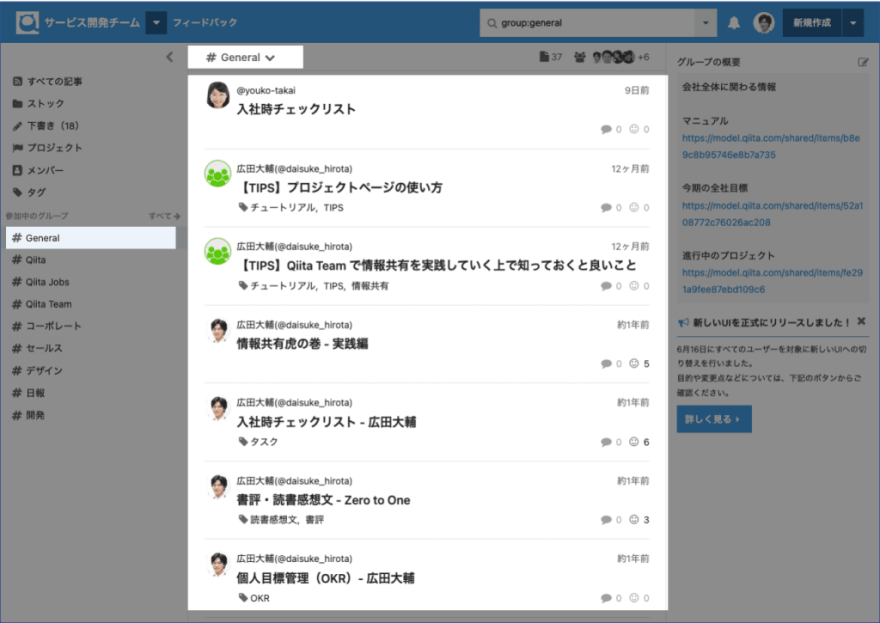Image resolution: width=880 pixels, height=623 pixels.
Task: Collapse the sidebar with the chevron
Action: click(169, 57)
